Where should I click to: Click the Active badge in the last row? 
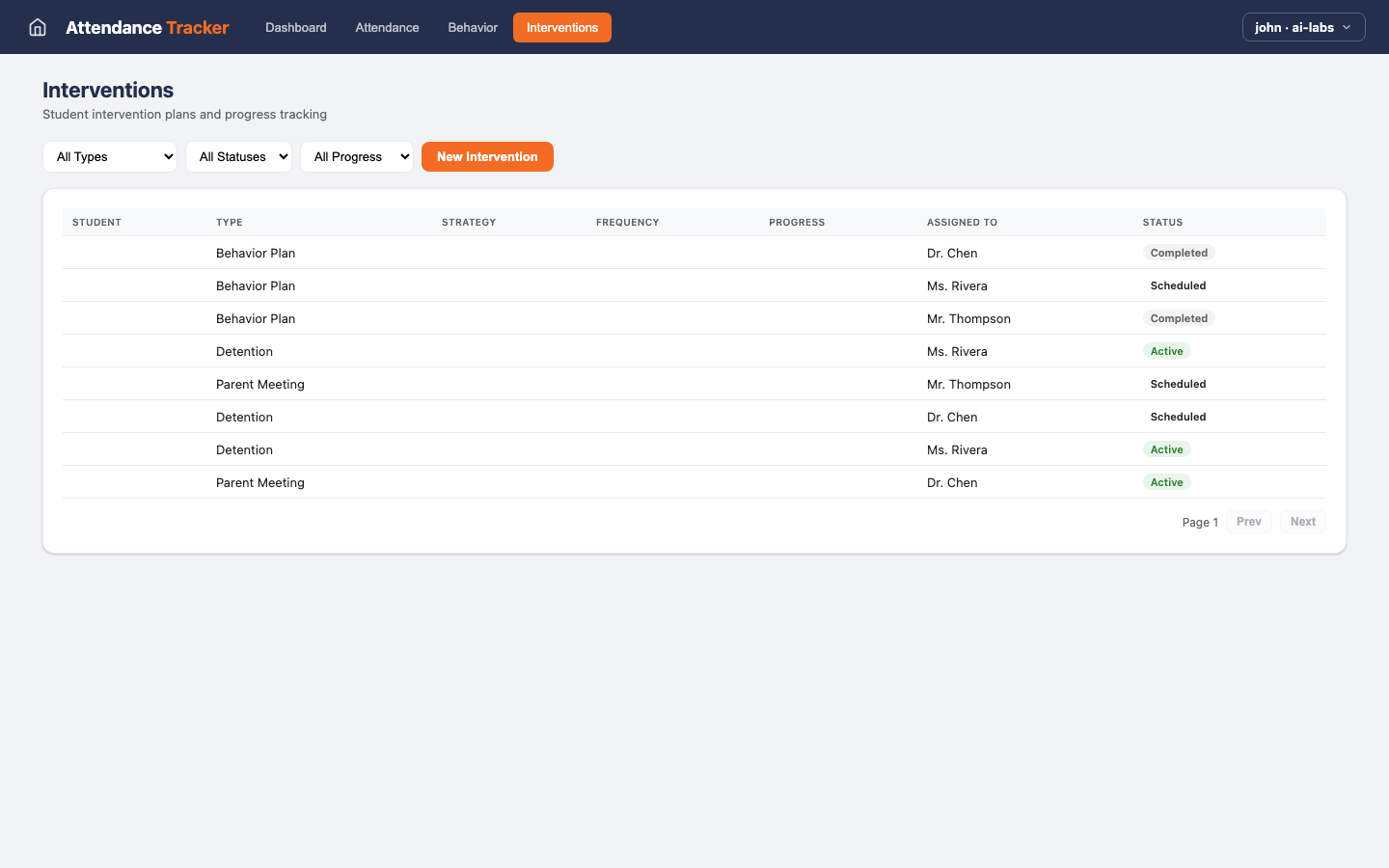coord(1166,483)
